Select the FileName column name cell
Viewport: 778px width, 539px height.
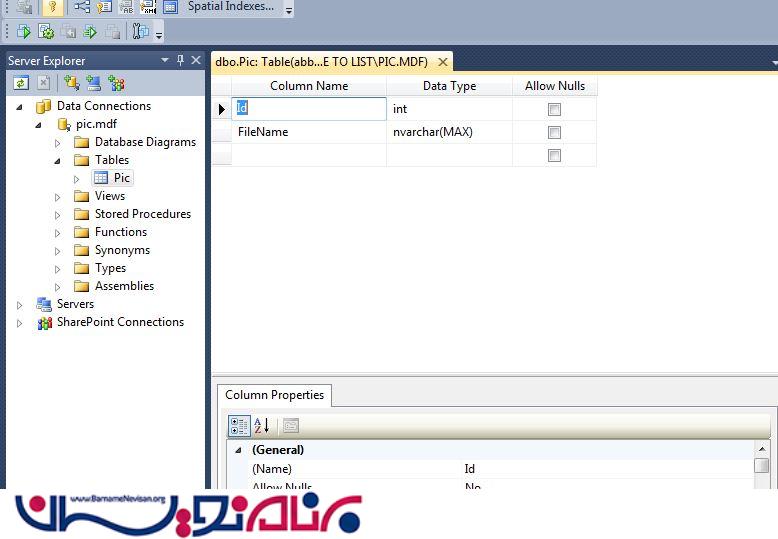(309, 132)
